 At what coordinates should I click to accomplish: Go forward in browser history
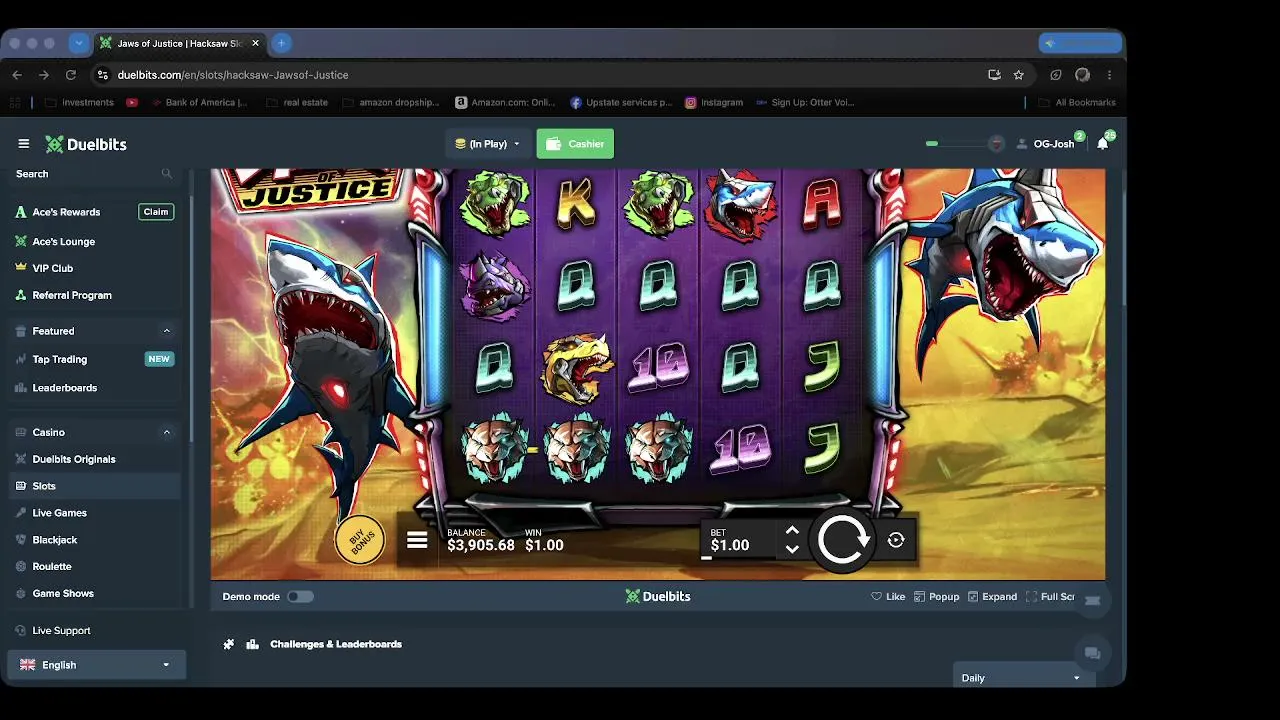coord(43,75)
